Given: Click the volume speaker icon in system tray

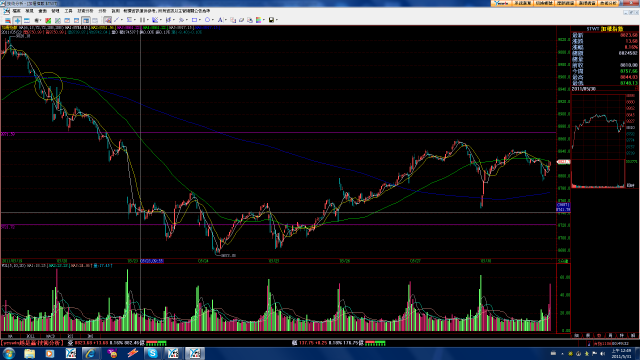Looking at the screenshot, I should [x=602, y=353].
